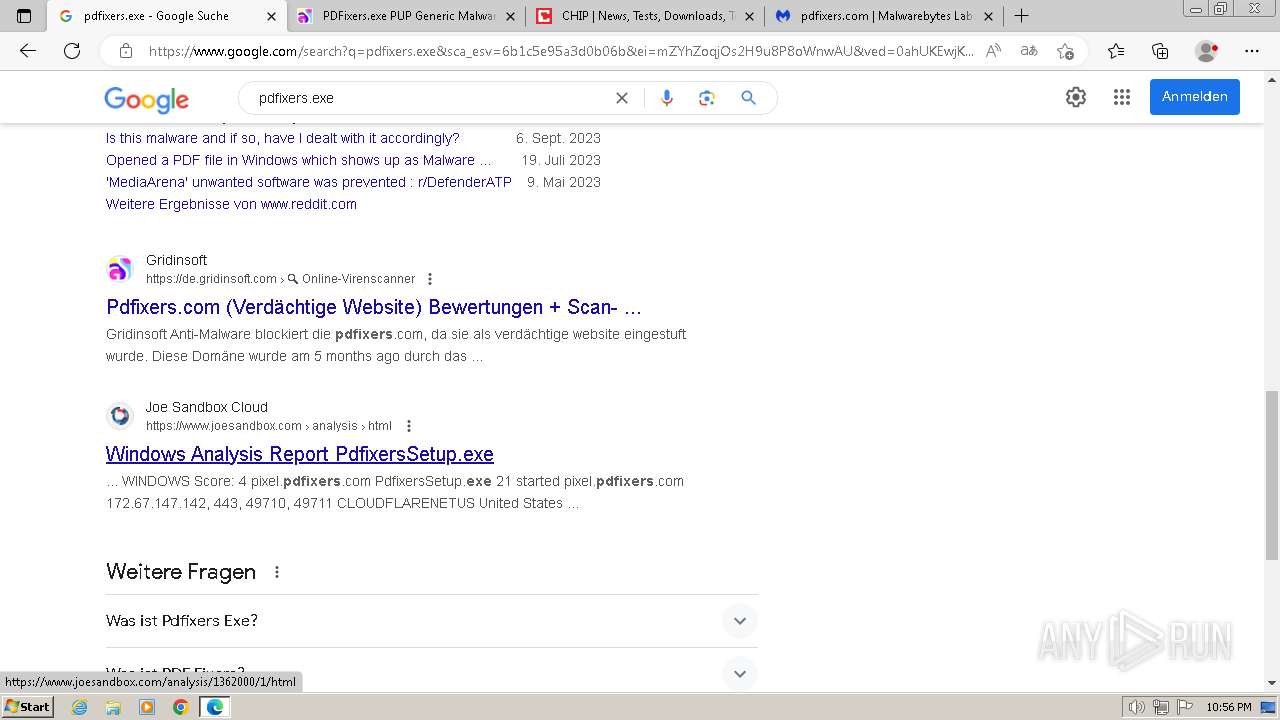Click the browser back arrow

click(28, 51)
